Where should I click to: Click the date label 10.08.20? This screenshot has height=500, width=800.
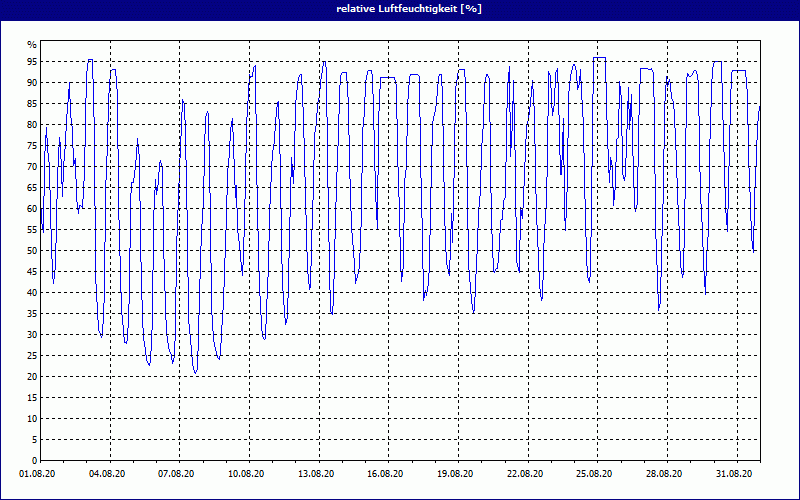(246, 474)
